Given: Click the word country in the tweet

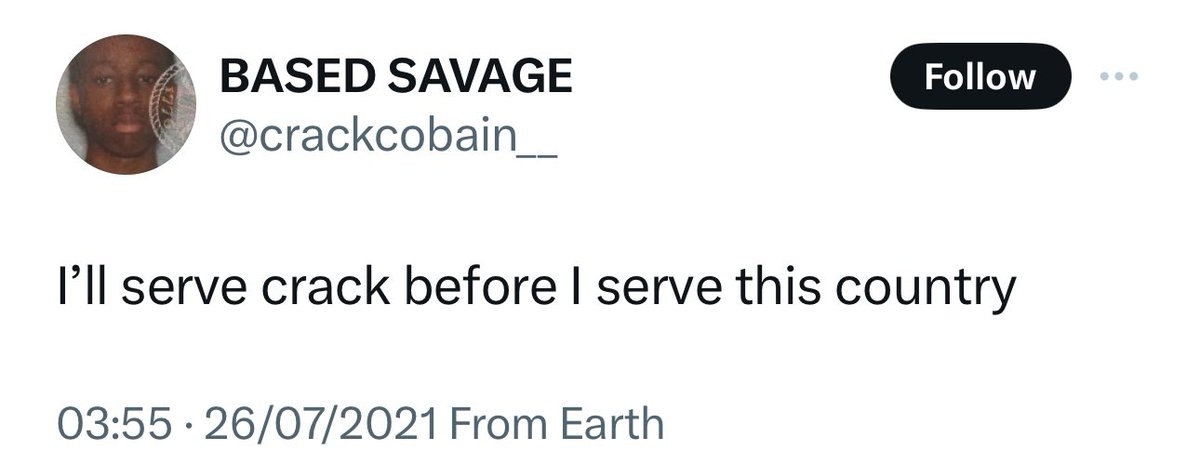Looking at the screenshot, I should click(927, 291).
